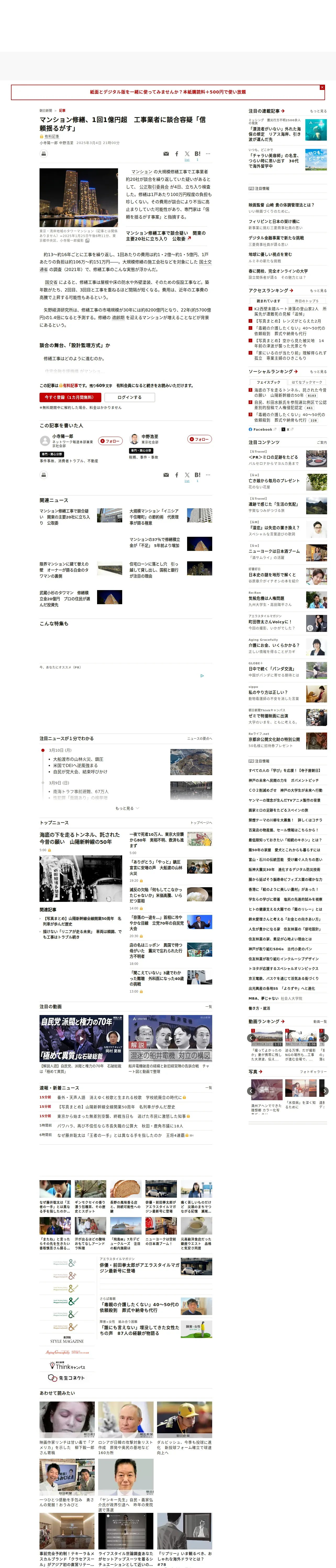Open 小寺陽一郎's profile avatar
The image size is (336, 1568).
tap(44, 441)
